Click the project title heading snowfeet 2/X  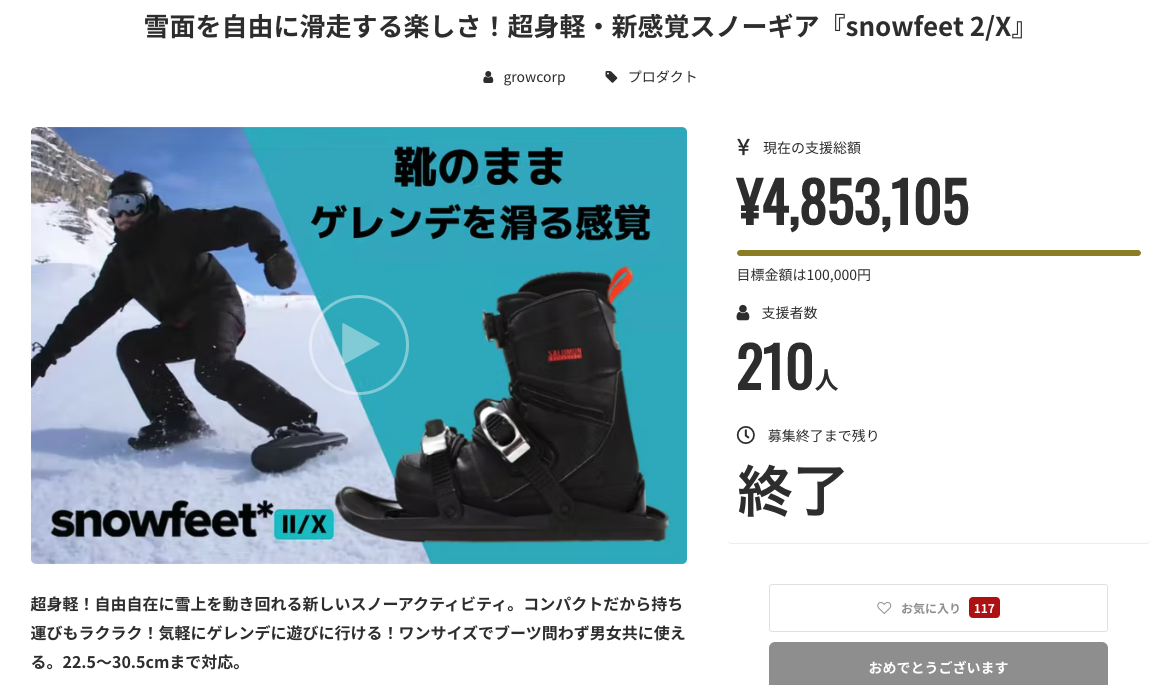(x=583, y=27)
